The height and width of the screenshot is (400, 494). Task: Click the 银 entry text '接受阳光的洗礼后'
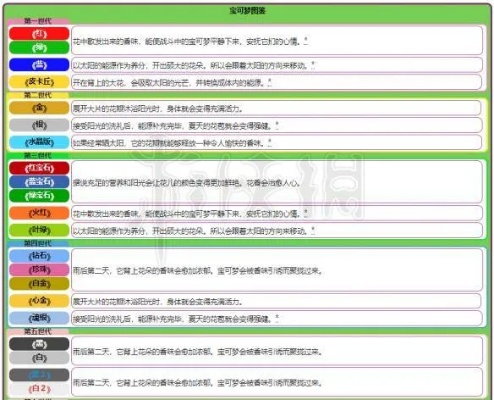[102, 126]
